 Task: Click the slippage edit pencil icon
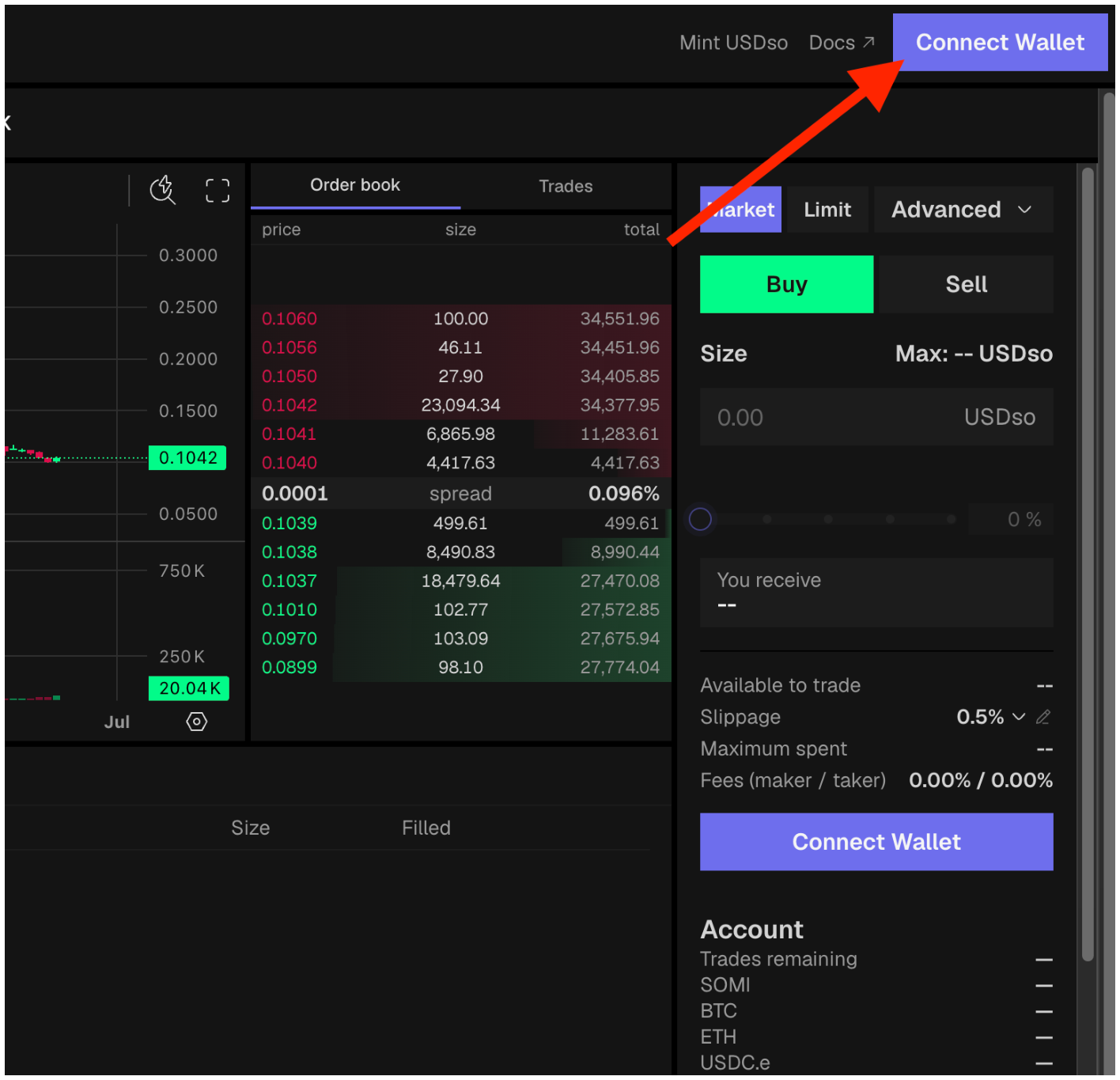(x=1043, y=717)
